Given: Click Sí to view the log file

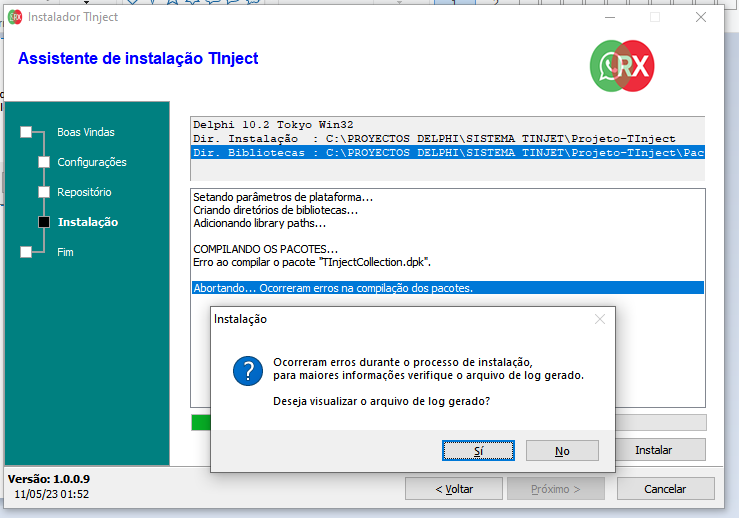Looking at the screenshot, I should (478, 451).
